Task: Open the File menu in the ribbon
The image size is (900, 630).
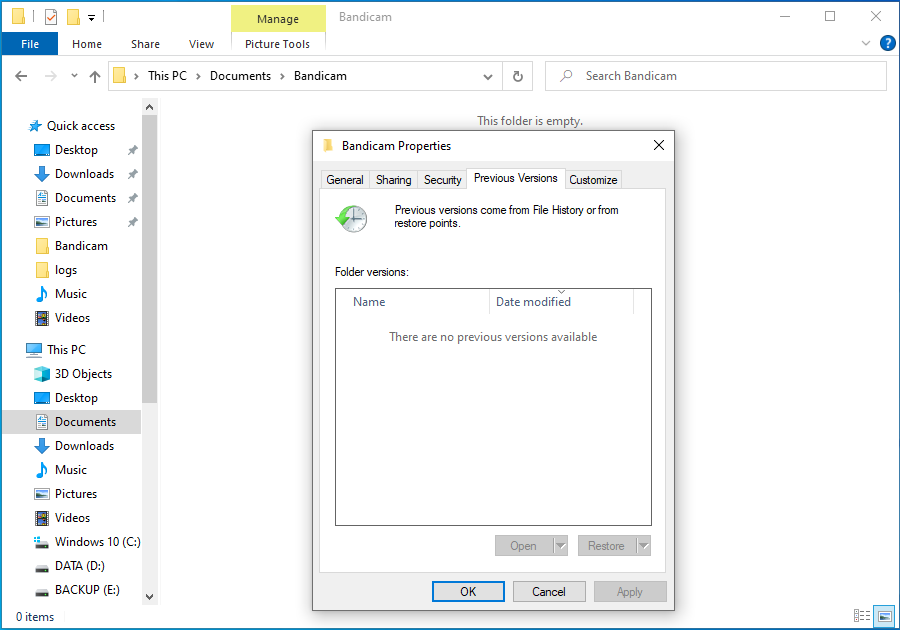Action: click(30, 44)
